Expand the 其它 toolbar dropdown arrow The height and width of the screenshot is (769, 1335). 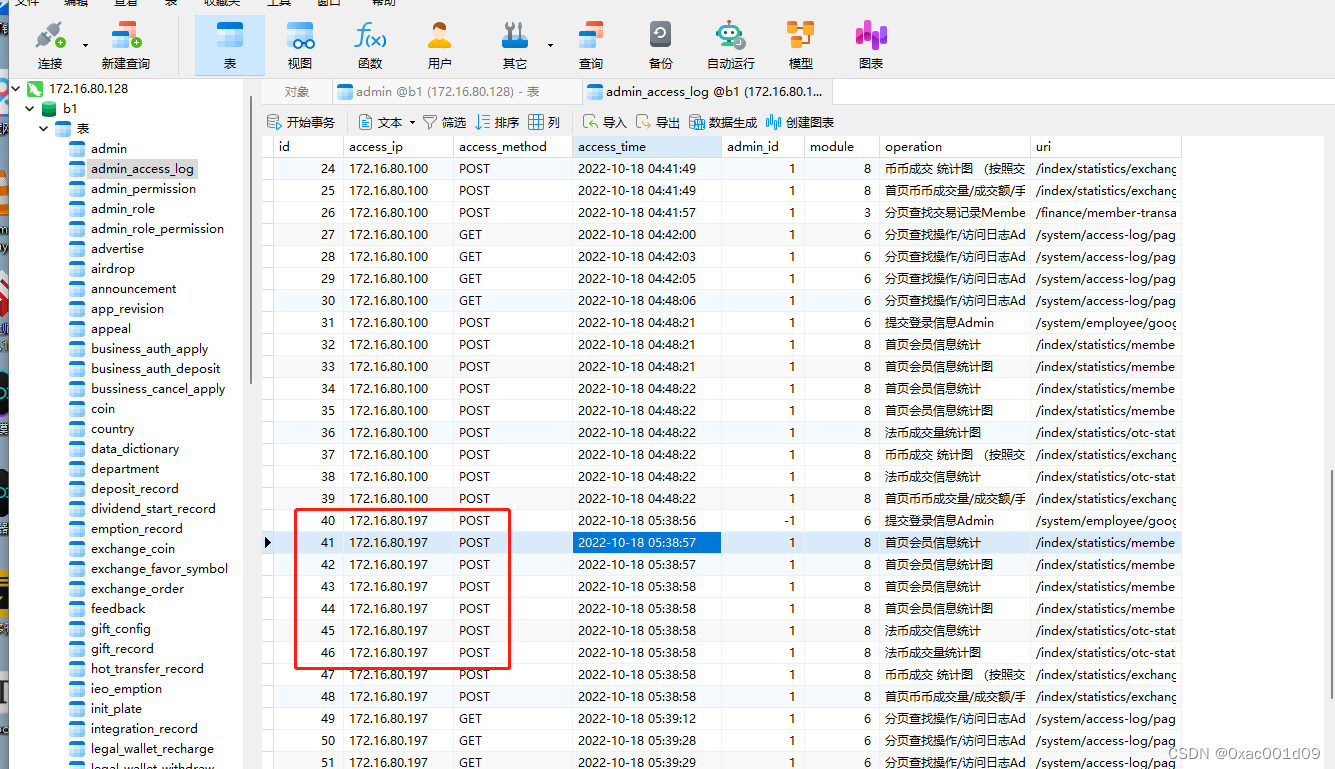coord(550,45)
